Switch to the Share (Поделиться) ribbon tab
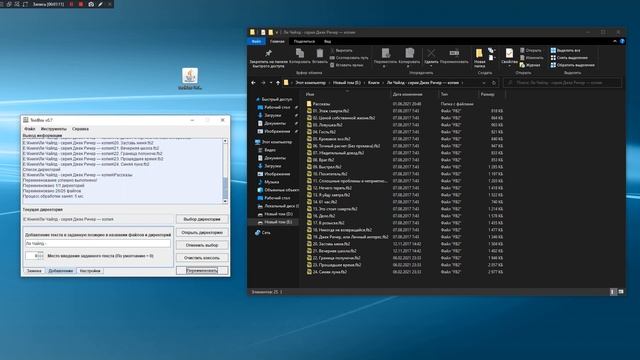Screen dimensions: 640x360 304,41
